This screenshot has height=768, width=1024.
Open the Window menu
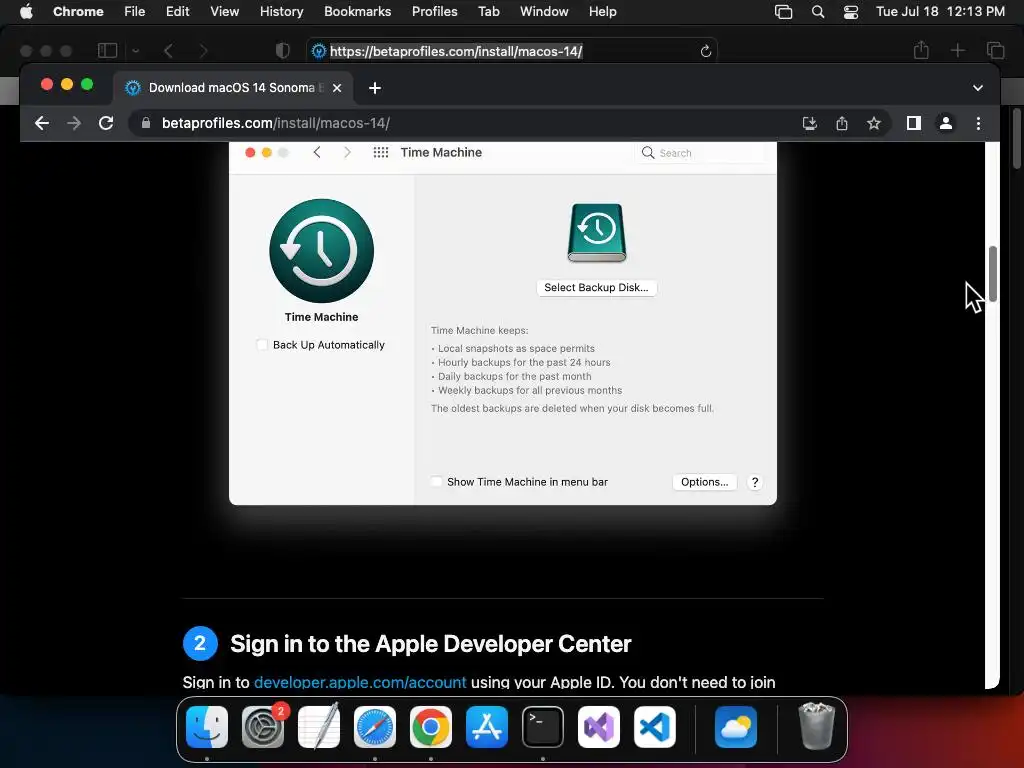click(x=544, y=11)
